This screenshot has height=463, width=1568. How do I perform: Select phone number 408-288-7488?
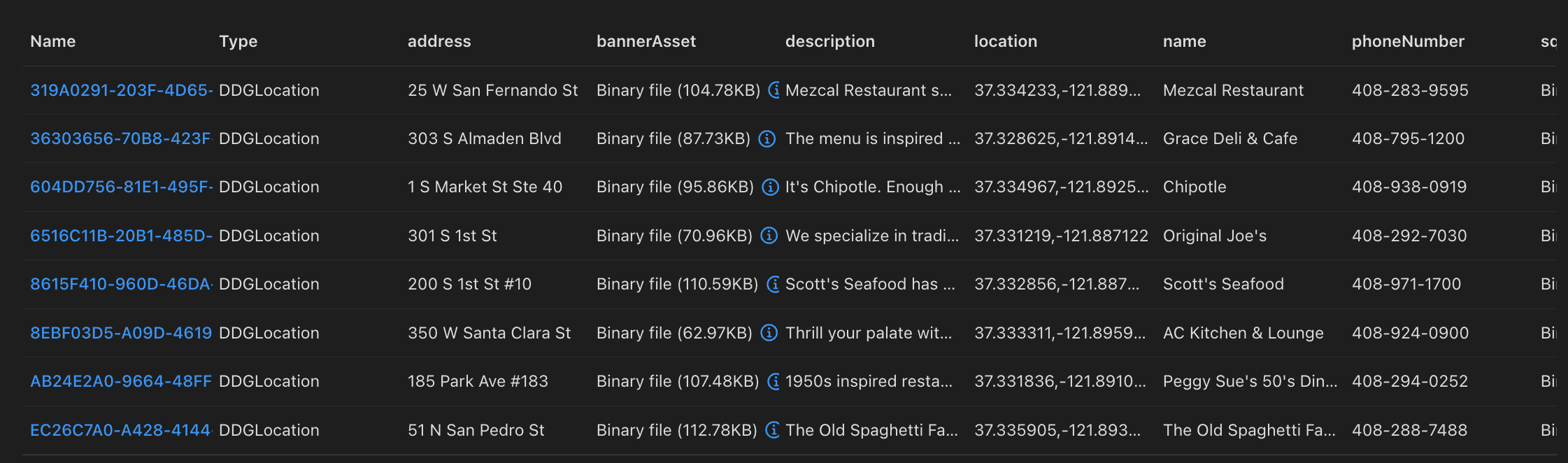tap(1410, 430)
